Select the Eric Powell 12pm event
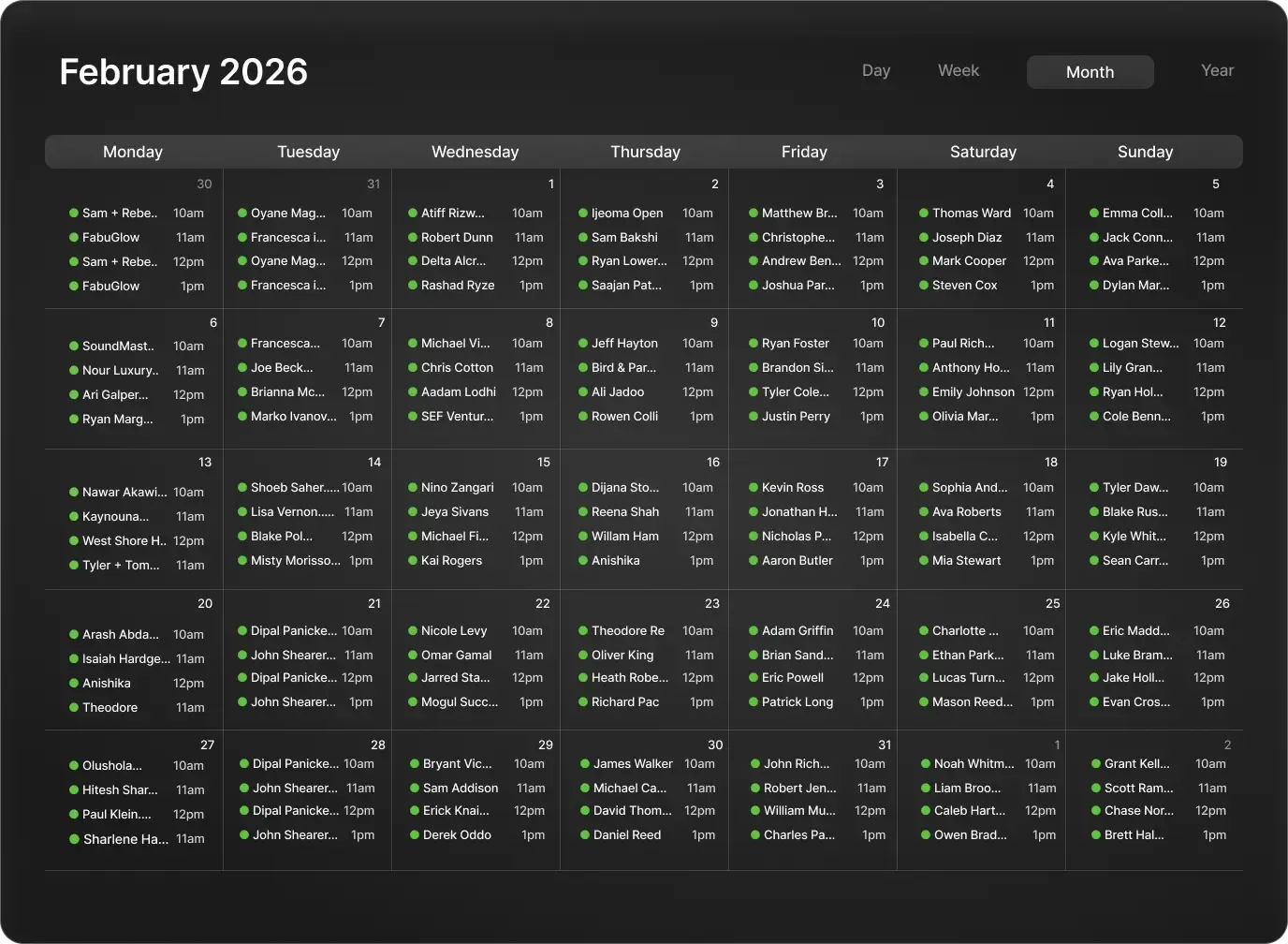 (x=815, y=678)
